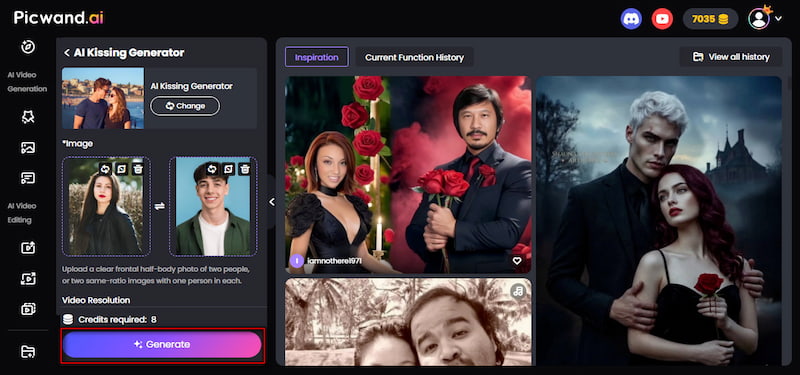
Task: Click the 'AI Video Generation' sidebar label
Action: point(28,82)
